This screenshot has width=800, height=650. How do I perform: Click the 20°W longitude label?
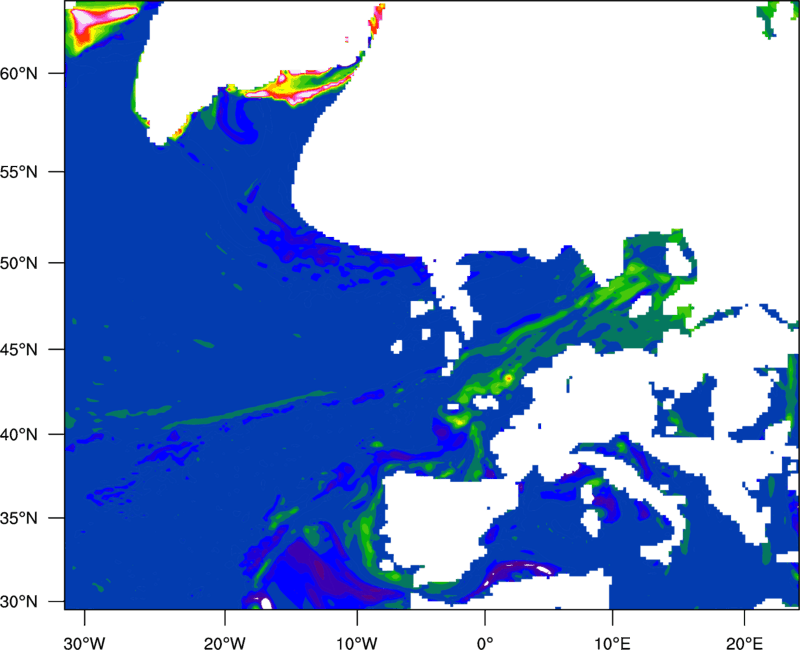tap(224, 643)
